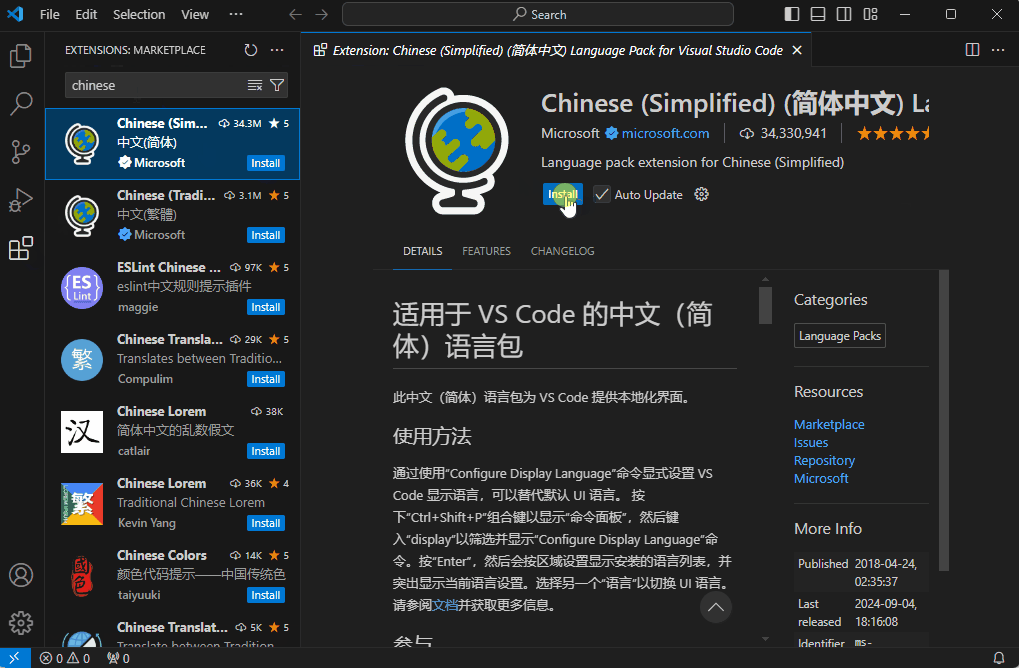The image size is (1019, 668).
Task: Disable the Auto Update checkbox
Action: (x=601, y=194)
